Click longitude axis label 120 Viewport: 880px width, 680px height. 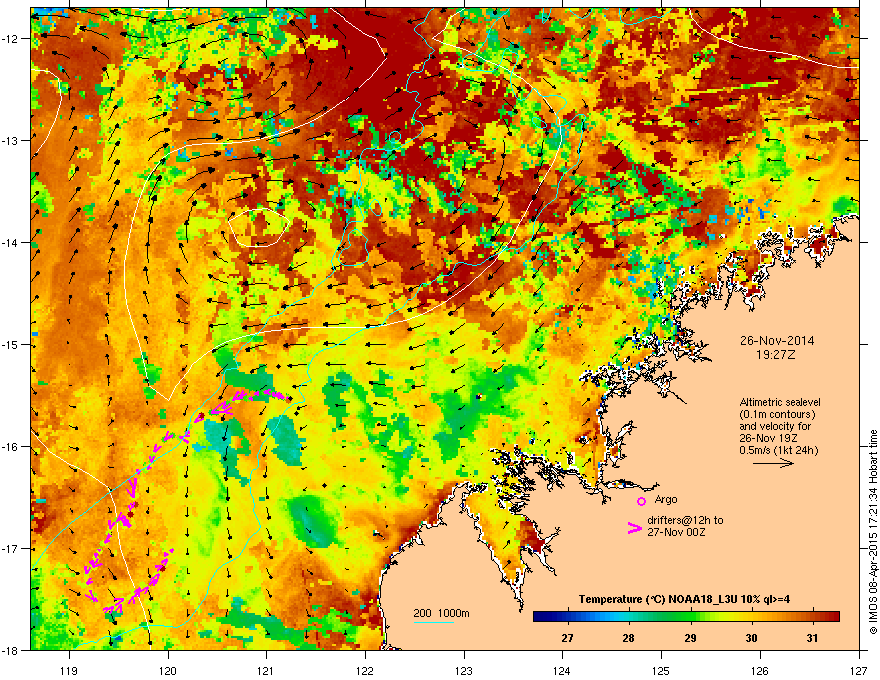click(168, 670)
